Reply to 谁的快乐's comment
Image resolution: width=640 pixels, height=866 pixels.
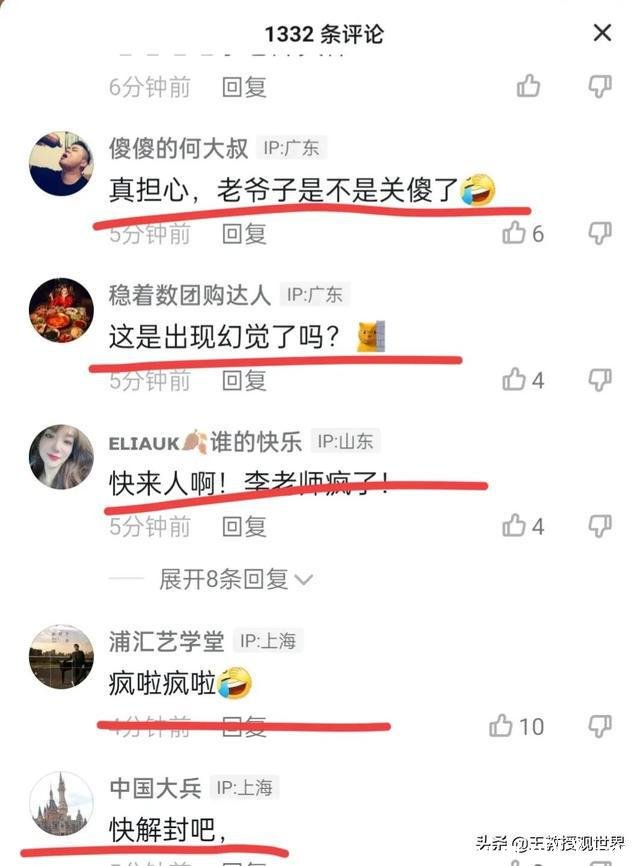[x=244, y=526]
